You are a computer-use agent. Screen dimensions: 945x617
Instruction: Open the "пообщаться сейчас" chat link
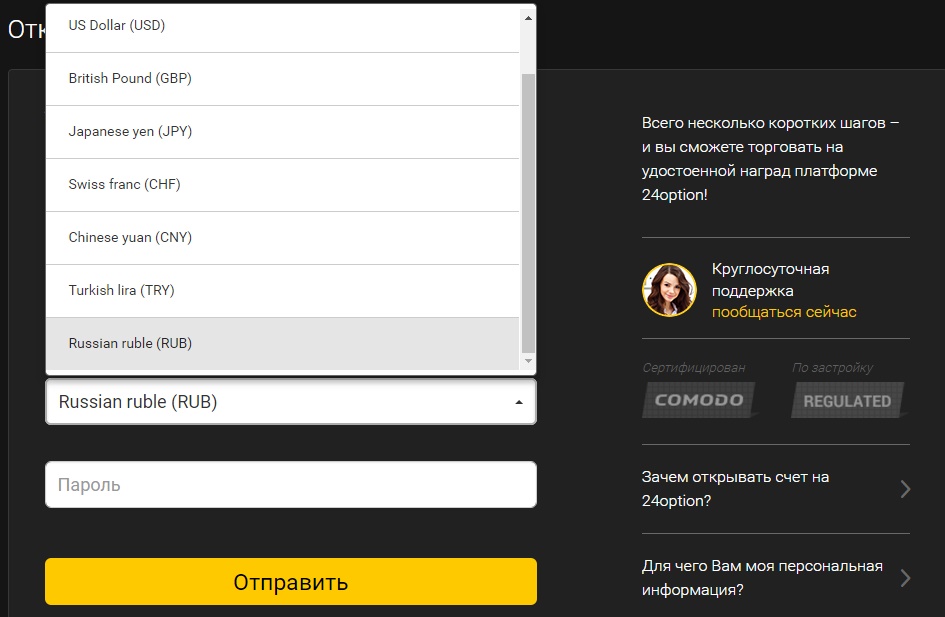point(783,312)
